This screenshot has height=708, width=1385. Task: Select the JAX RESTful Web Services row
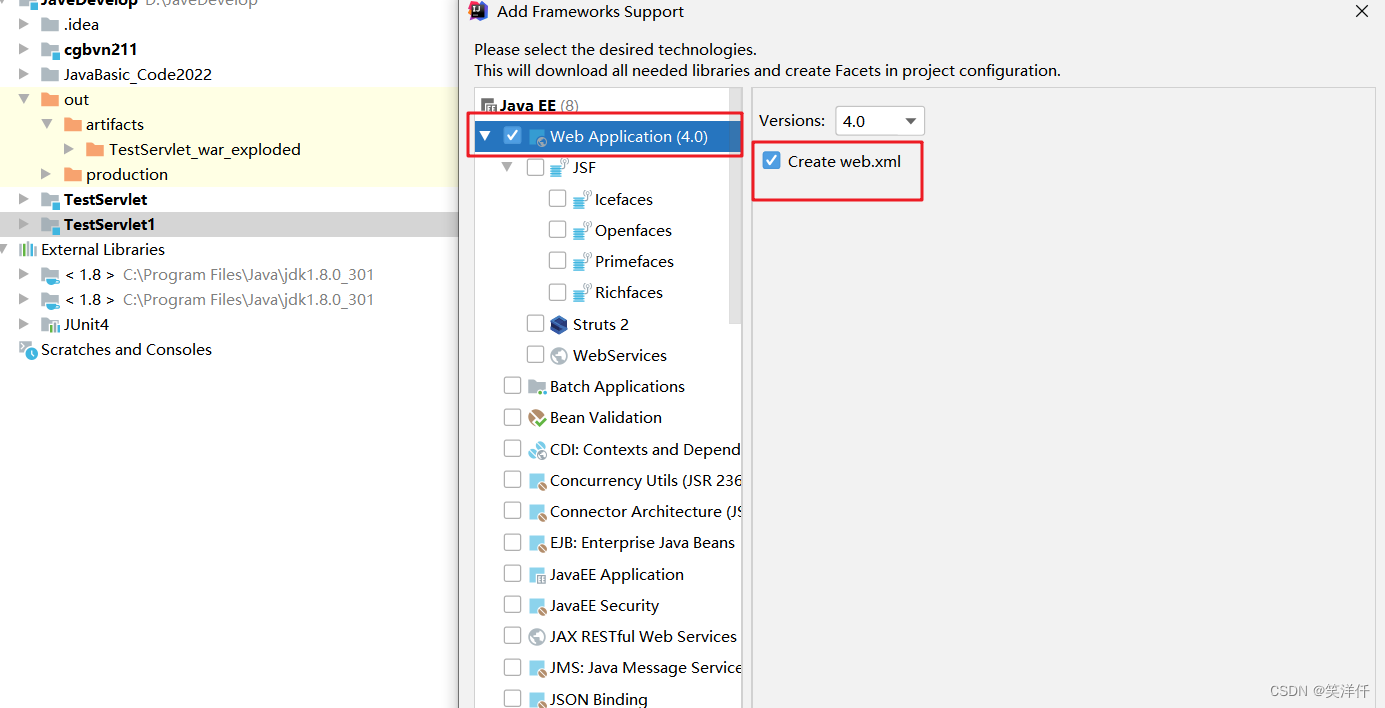tap(608, 636)
